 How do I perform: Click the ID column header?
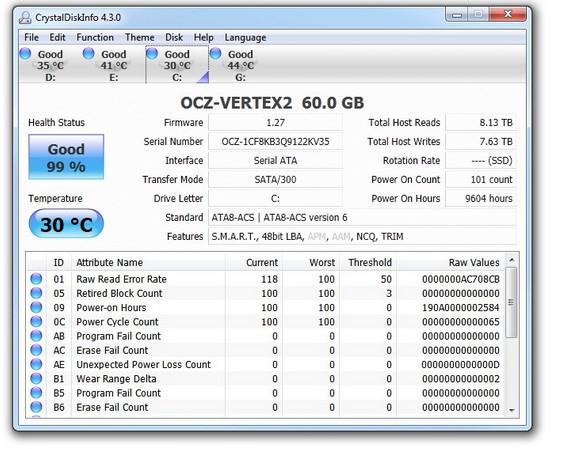(x=59, y=262)
